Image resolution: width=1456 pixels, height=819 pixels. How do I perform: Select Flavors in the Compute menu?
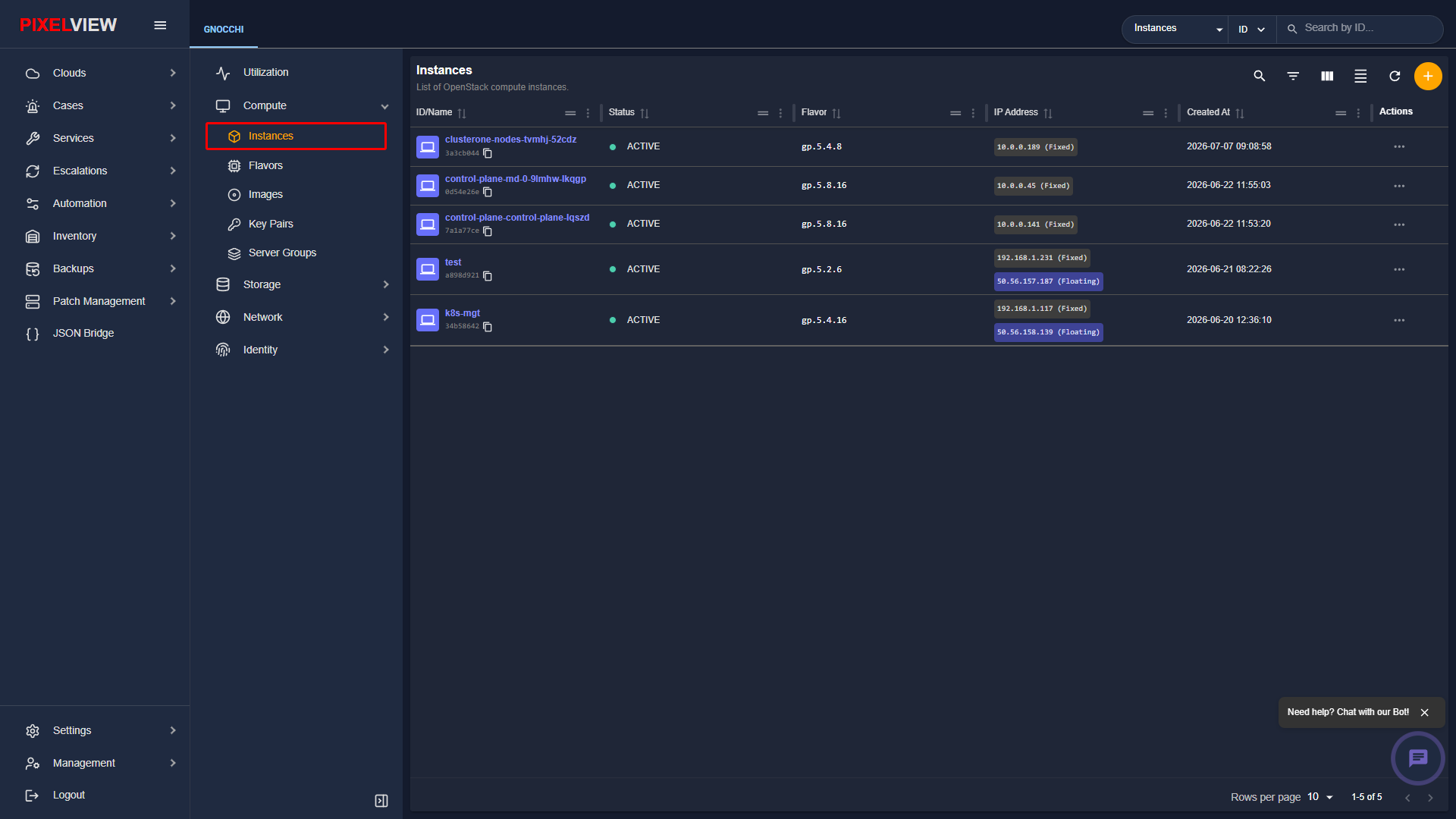pyautogui.click(x=265, y=165)
